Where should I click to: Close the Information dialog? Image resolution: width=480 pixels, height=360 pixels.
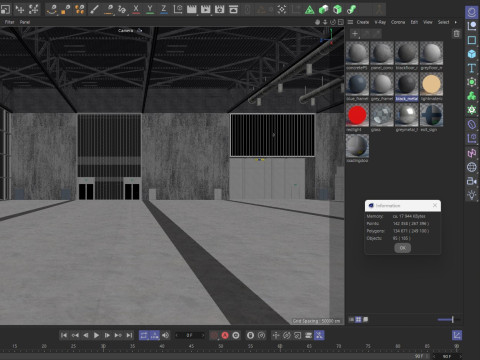[x=435, y=205]
